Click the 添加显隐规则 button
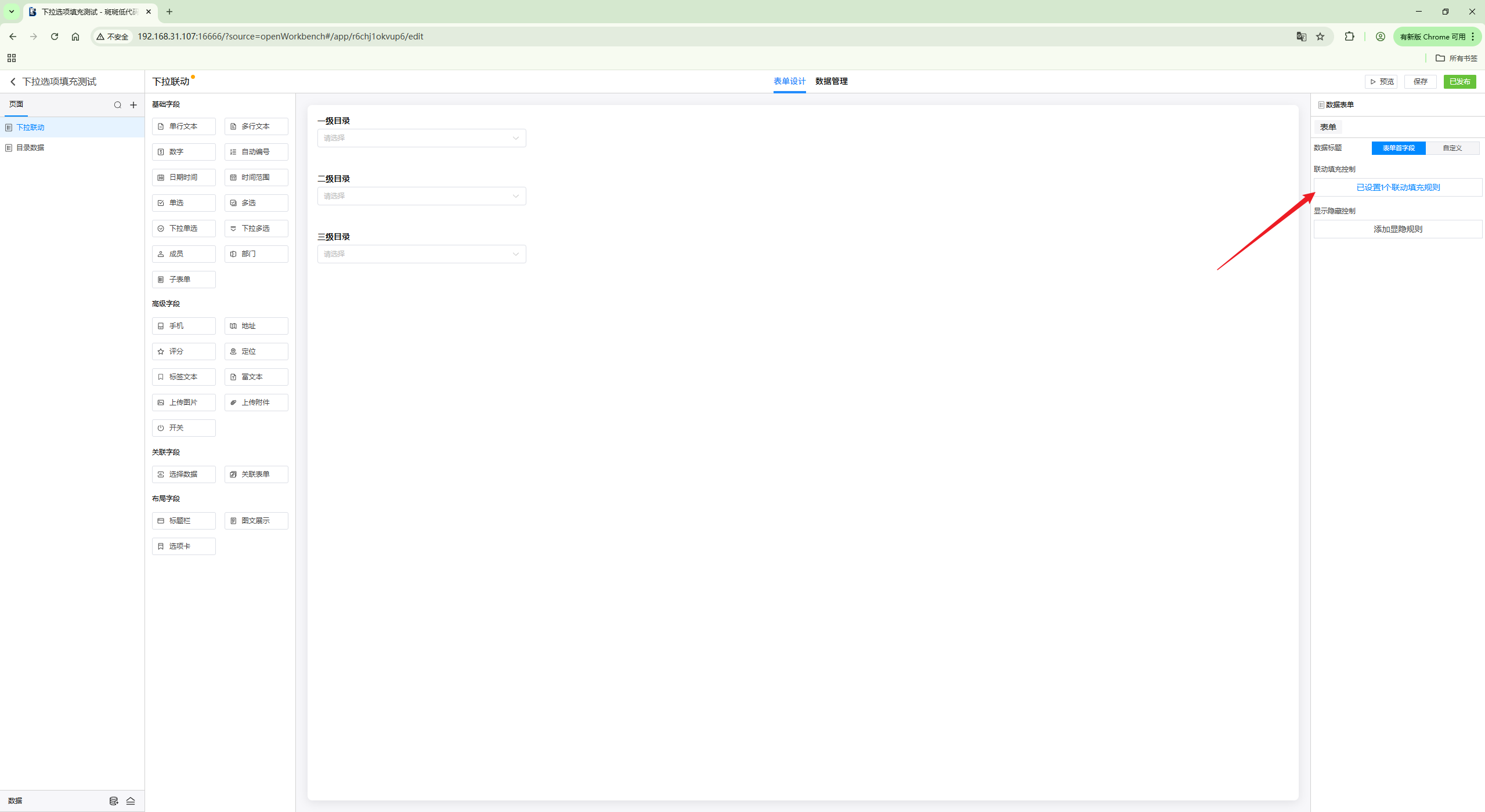This screenshot has height=812, width=1485. click(x=1397, y=229)
